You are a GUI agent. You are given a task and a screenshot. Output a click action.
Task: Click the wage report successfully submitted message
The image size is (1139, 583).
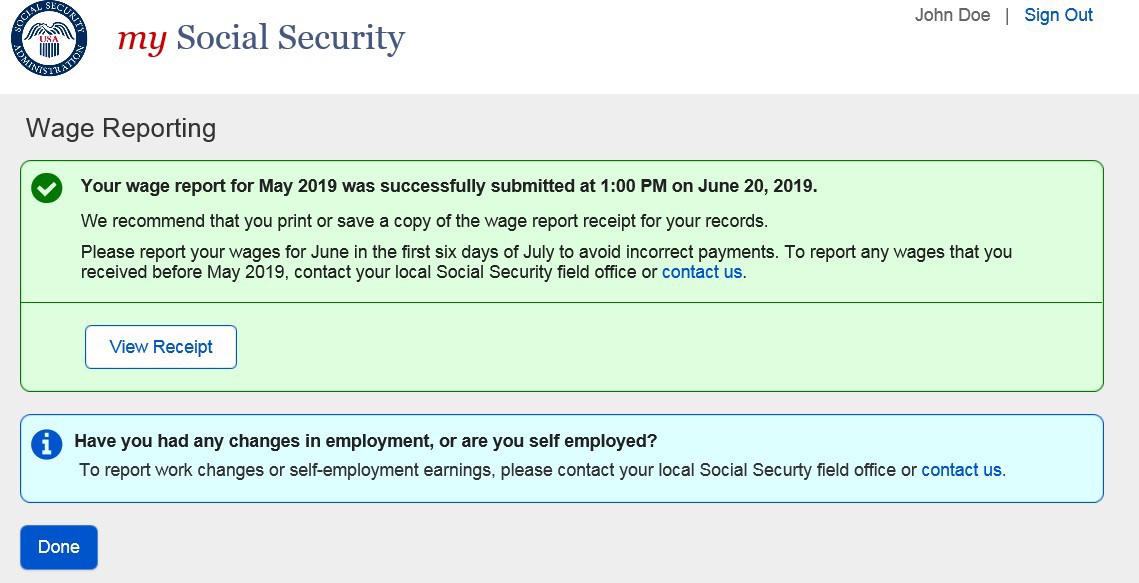click(449, 186)
